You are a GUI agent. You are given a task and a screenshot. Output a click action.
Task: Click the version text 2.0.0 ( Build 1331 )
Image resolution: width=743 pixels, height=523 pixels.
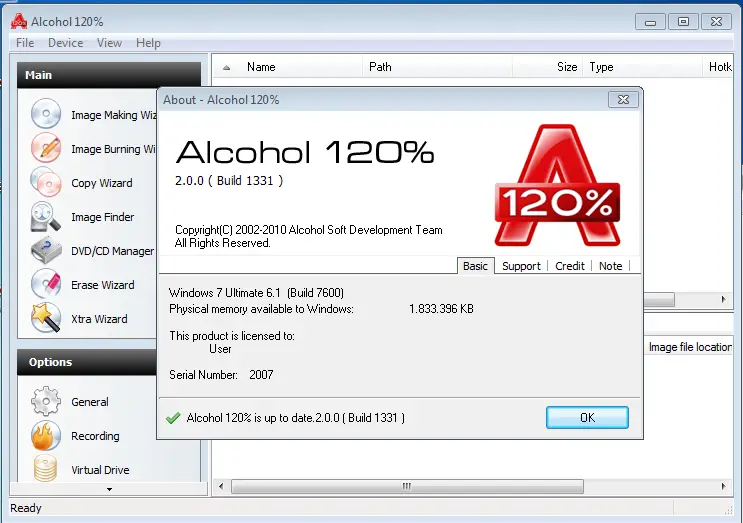click(x=229, y=180)
